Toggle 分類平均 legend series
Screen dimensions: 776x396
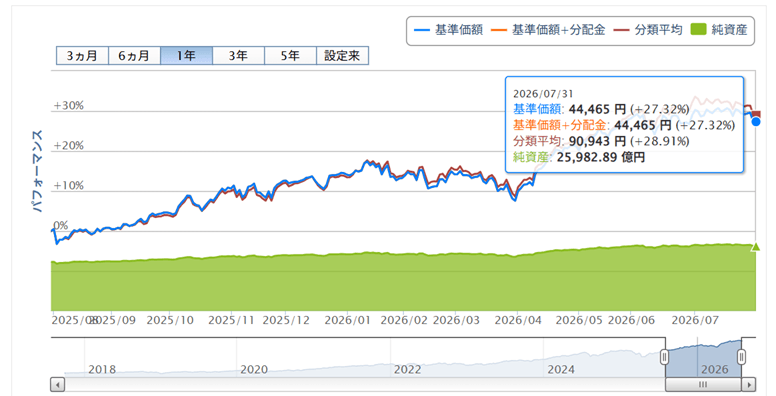click(x=648, y=30)
